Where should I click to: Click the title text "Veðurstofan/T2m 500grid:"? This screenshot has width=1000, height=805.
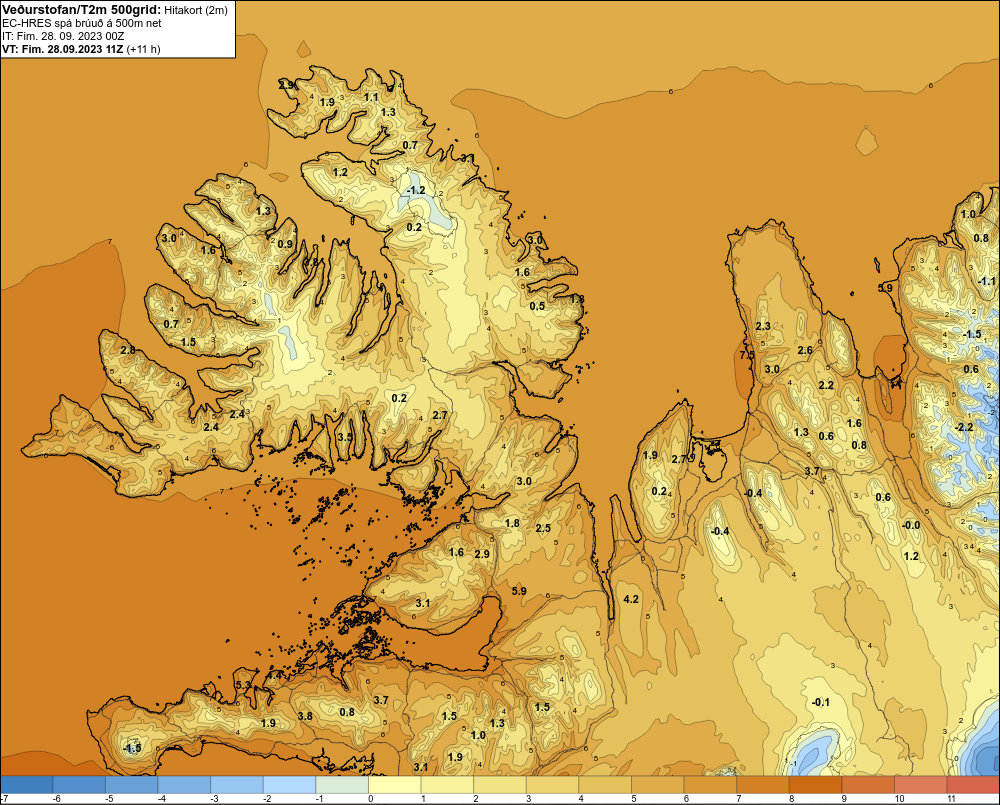82,10
